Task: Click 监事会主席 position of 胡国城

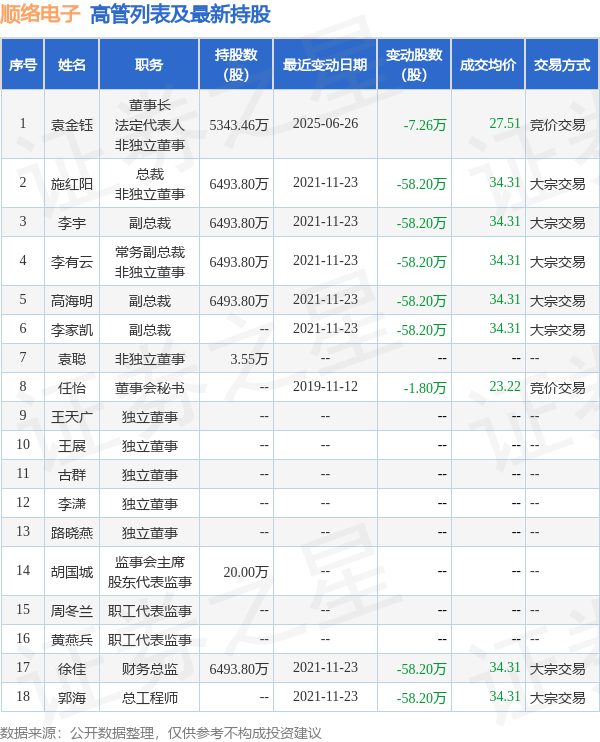Action: pyautogui.click(x=150, y=562)
